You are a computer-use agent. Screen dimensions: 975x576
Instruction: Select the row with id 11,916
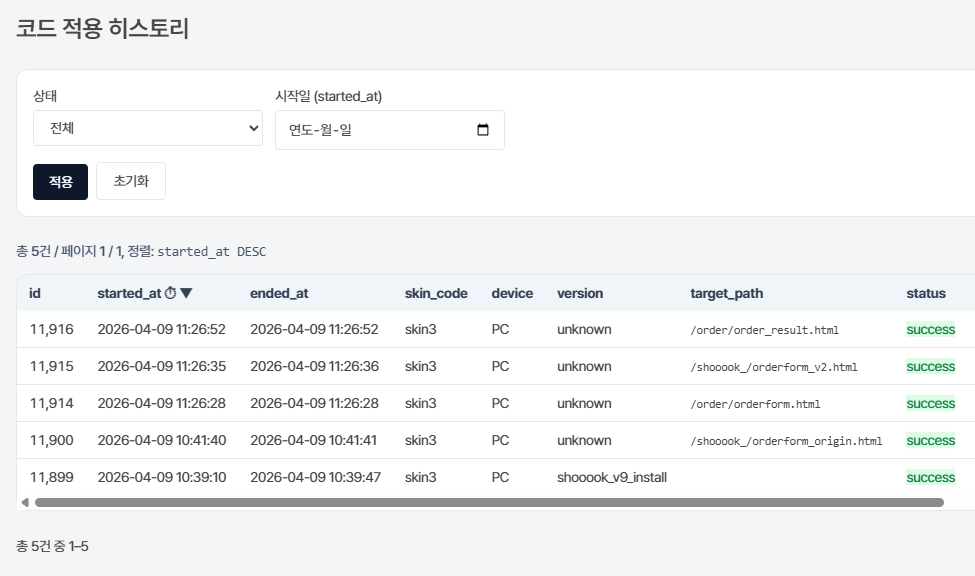coord(496,329)
